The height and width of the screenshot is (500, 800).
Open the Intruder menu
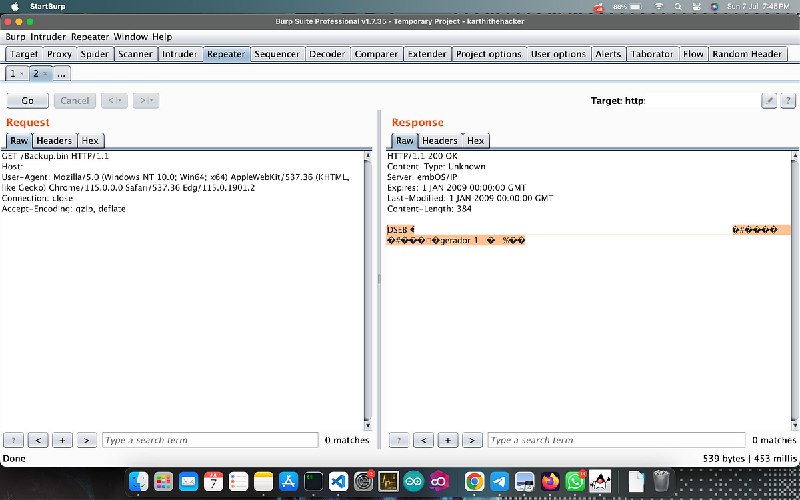pyautogui.click(x=48, y=37)
